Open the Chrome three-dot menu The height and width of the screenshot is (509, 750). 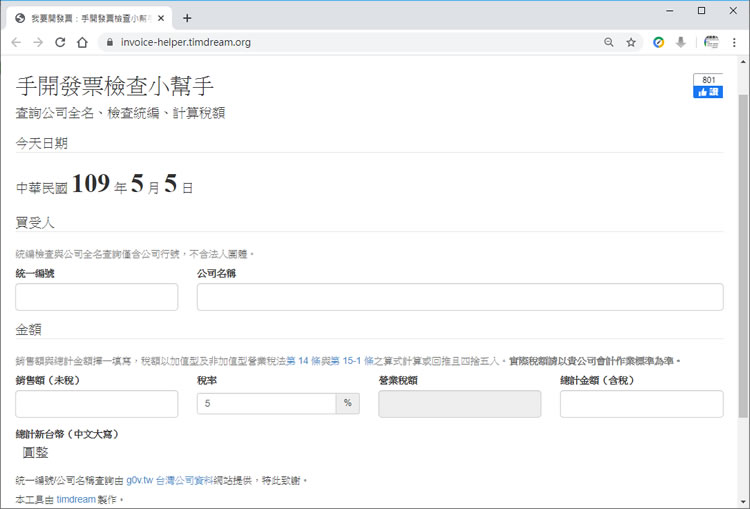tap(734, 42)
